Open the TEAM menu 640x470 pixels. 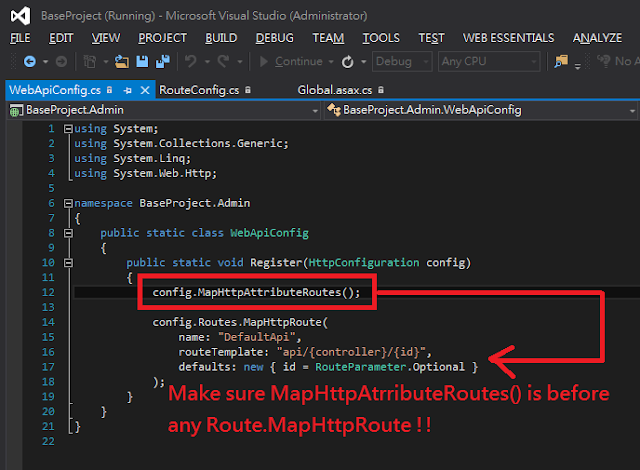328,38
